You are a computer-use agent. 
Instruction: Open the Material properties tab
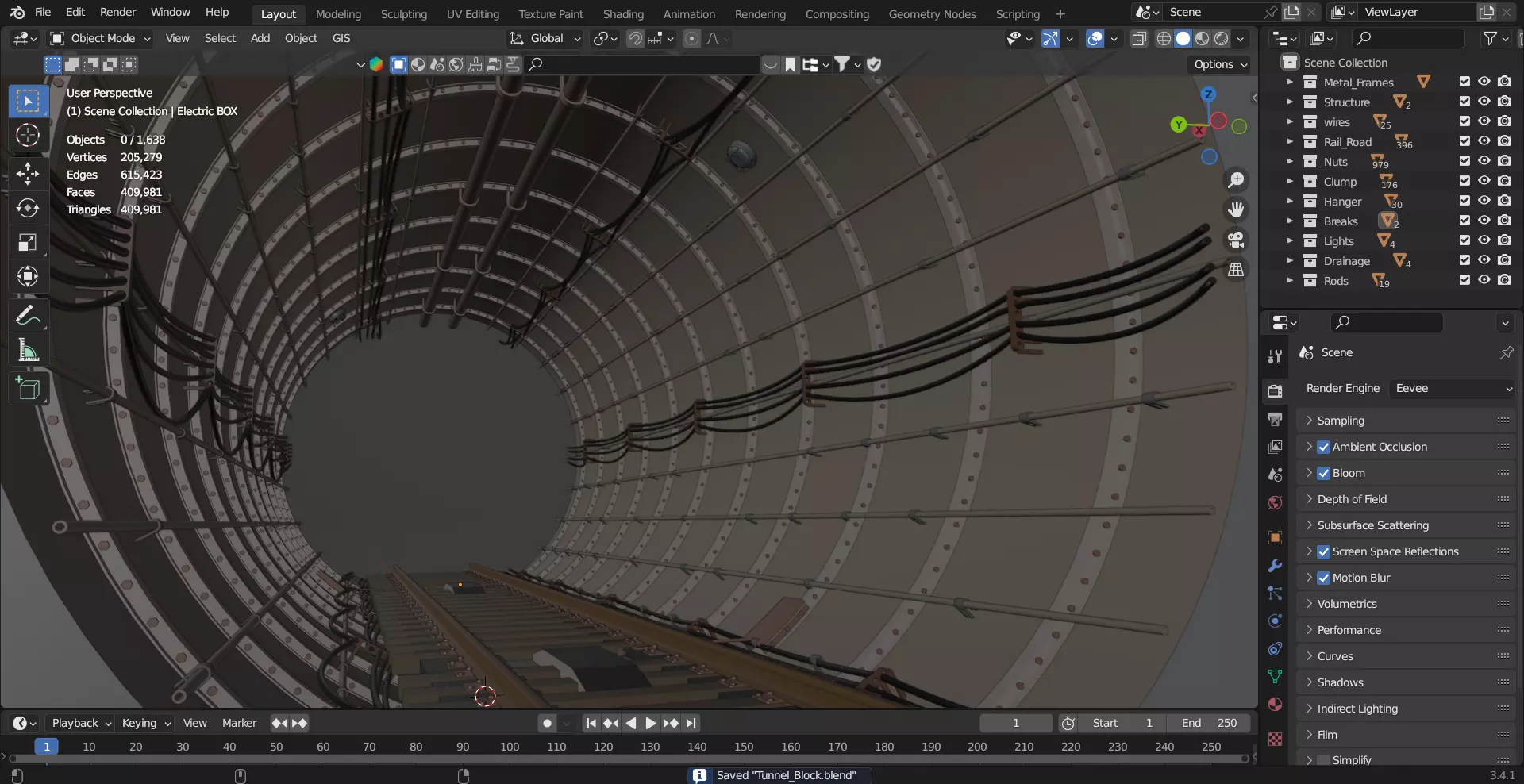[x=1275, y=705]
